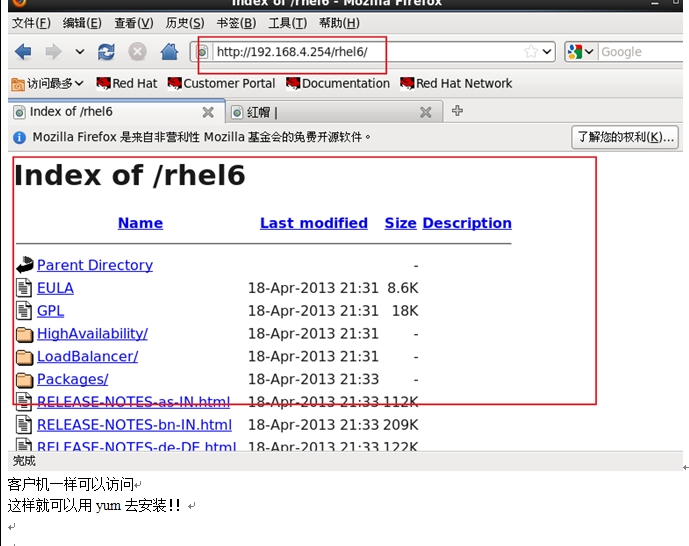Click the Packages date 18-Apr-2013 21:33
689x546 pixels.
313,380
